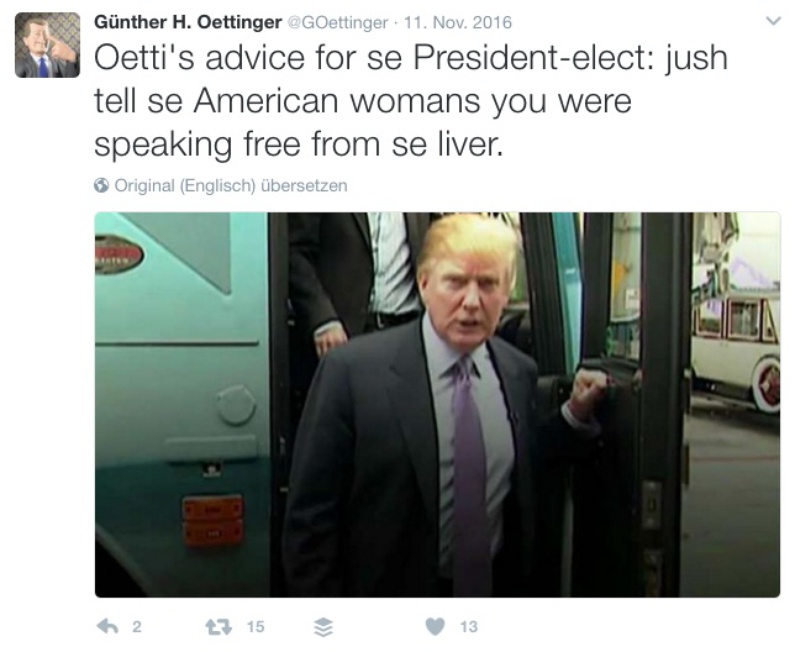
Task: Click the retweet icon
Action: pos(219,627)
